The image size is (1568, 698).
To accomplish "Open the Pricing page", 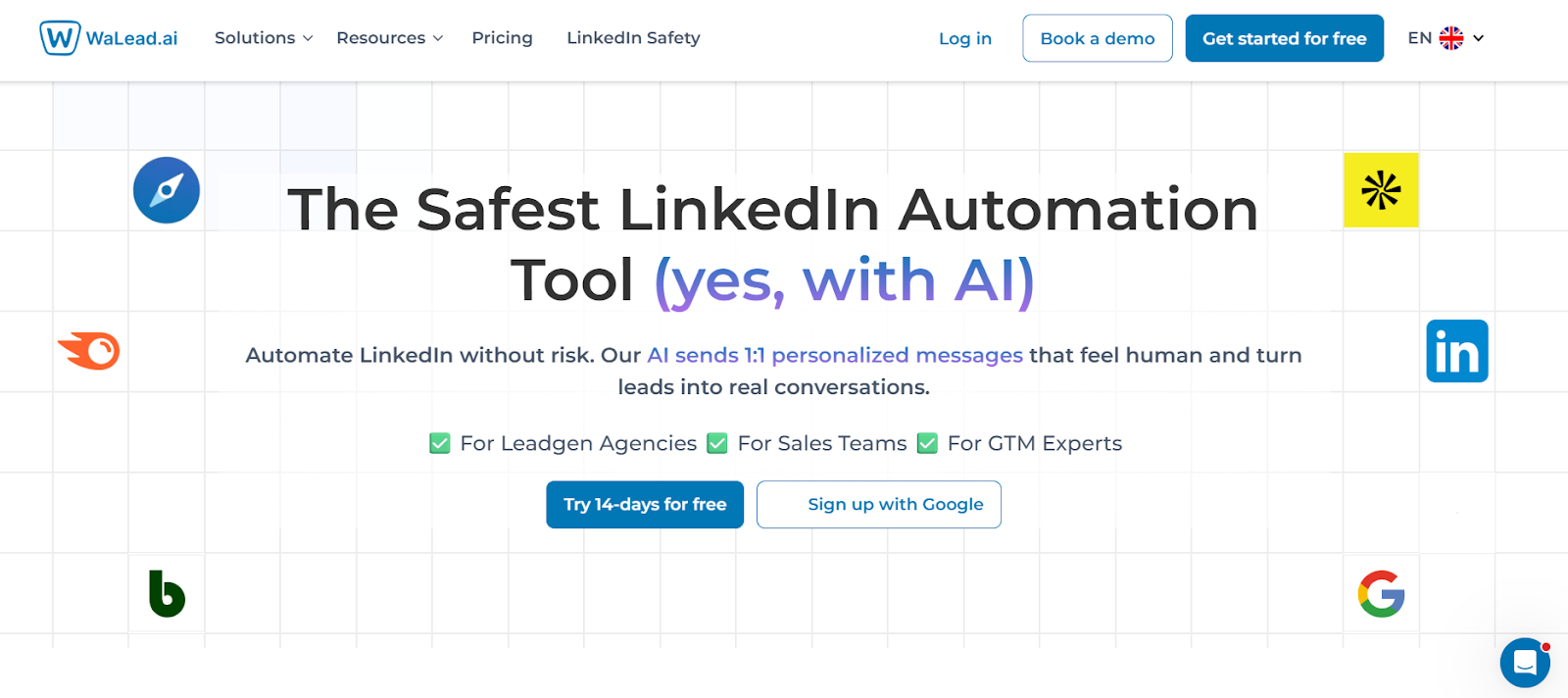I will coord(502,38).
